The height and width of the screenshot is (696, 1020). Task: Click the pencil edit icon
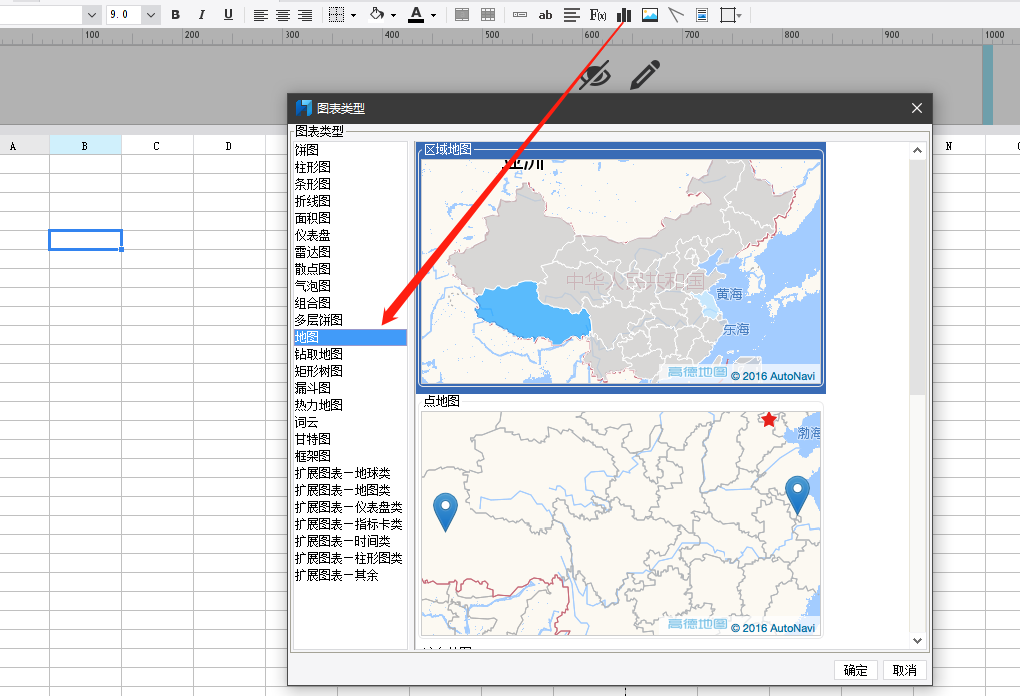point(645,75)
